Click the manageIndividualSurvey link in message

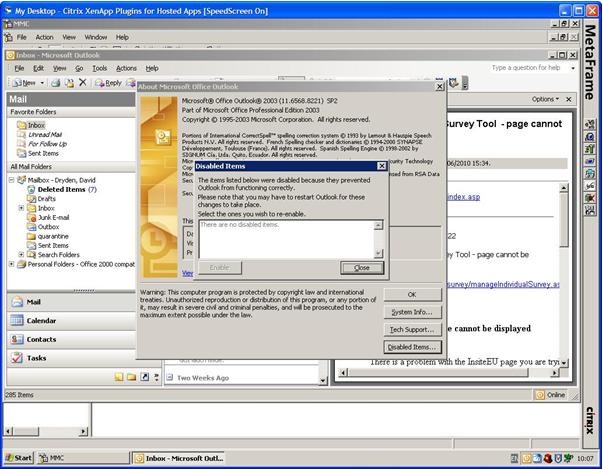(x=503, y=284)
